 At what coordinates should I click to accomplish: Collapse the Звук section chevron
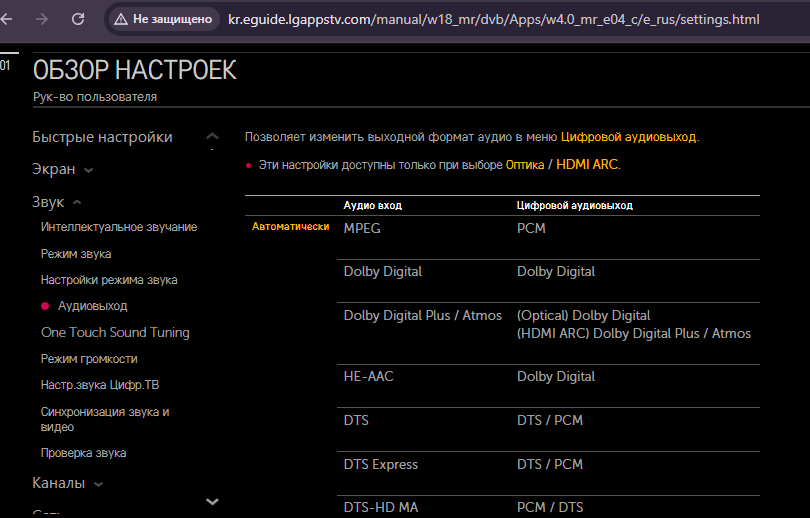[76, 203]
